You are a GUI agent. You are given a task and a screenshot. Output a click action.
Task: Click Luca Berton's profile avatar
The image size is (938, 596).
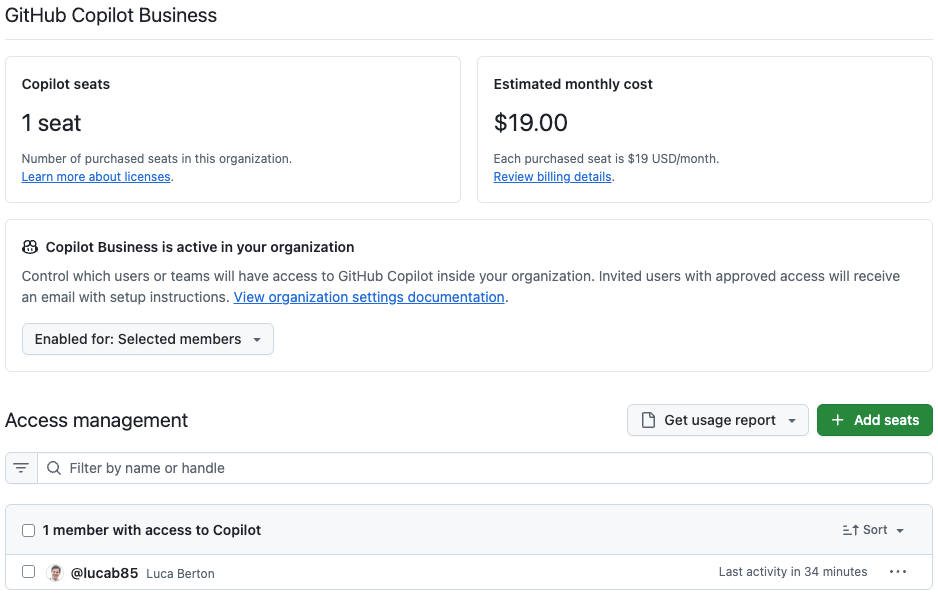(55, 571)
